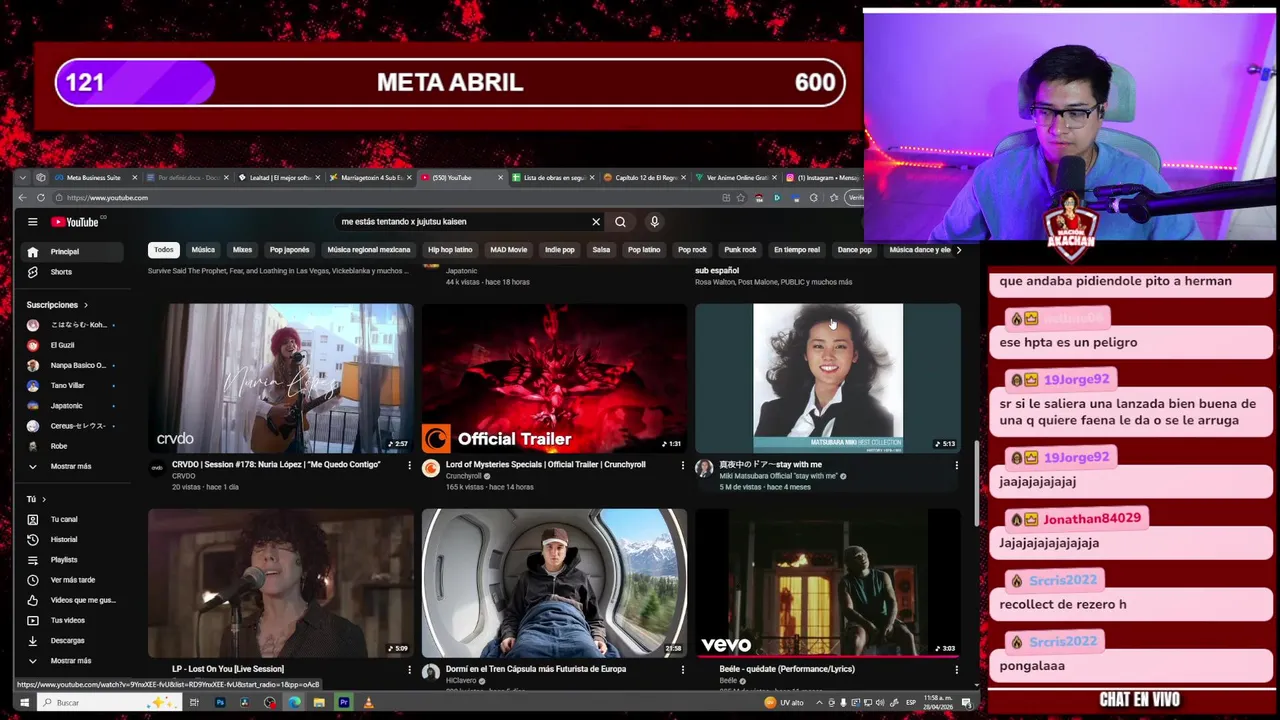Expand Tú list with lower Mostrar más

pos(70,661)
